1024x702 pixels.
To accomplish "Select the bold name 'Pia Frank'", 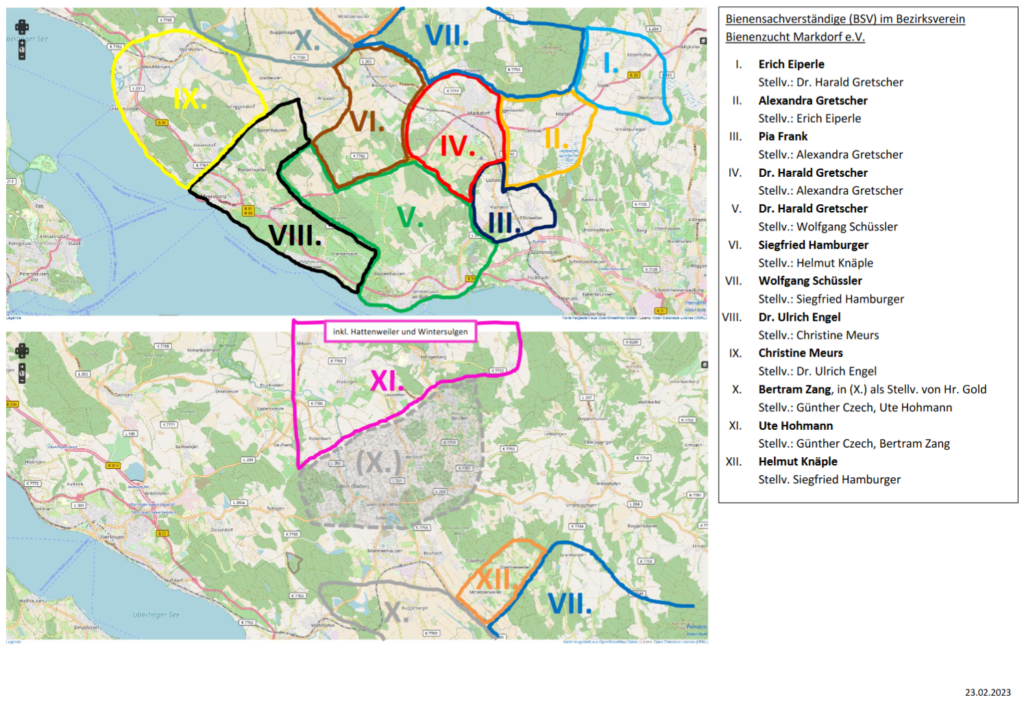I will point(783,136).
